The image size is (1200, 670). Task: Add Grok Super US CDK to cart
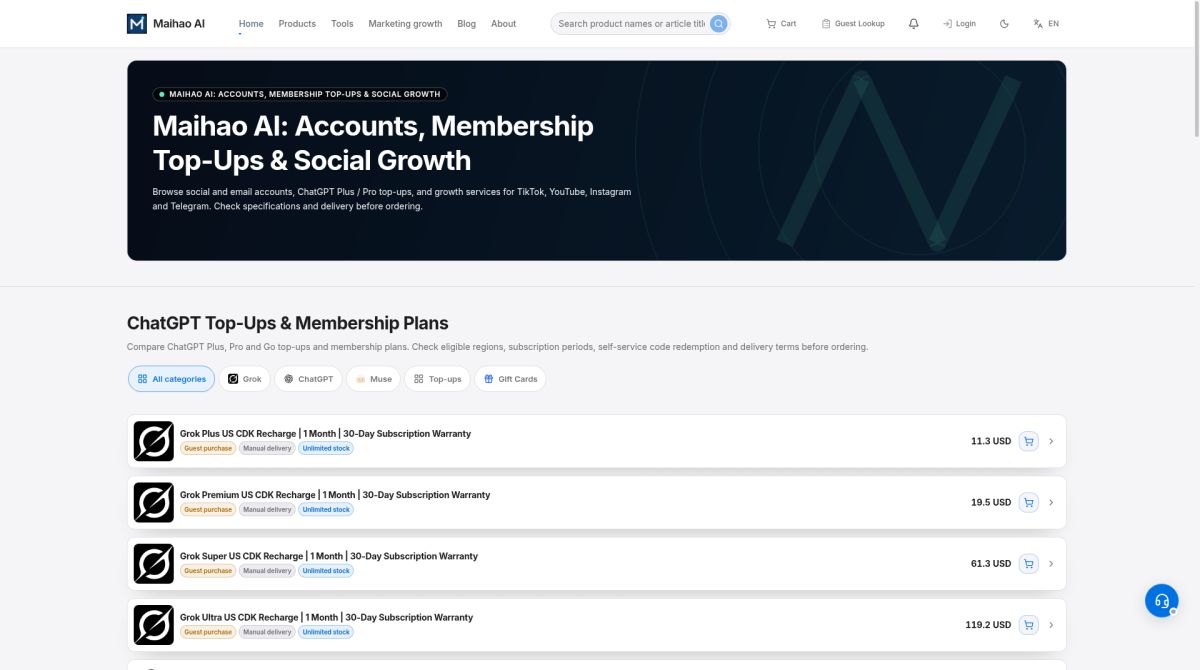(1028, 564)
